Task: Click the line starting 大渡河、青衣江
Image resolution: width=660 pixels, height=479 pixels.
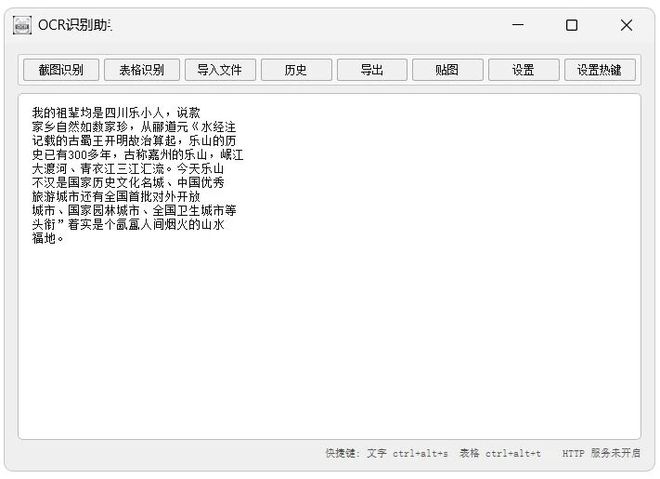Action: 128,169
